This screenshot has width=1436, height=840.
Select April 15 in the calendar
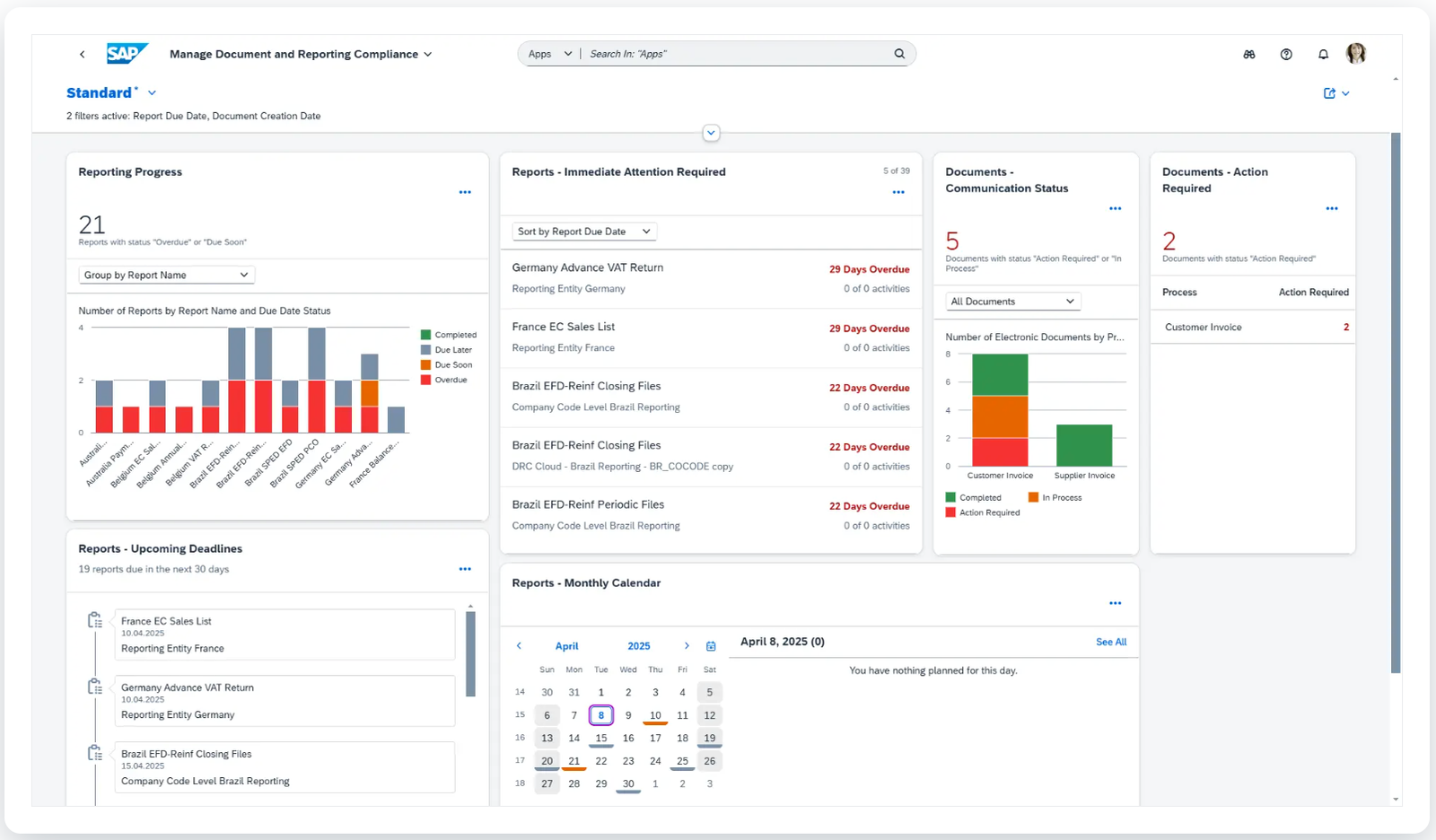(x=601, y=738)
